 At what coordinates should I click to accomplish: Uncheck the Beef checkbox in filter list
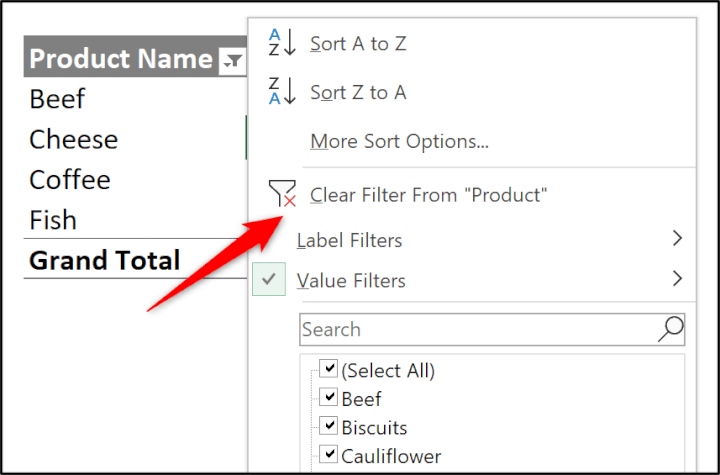(x=328, y=399)
